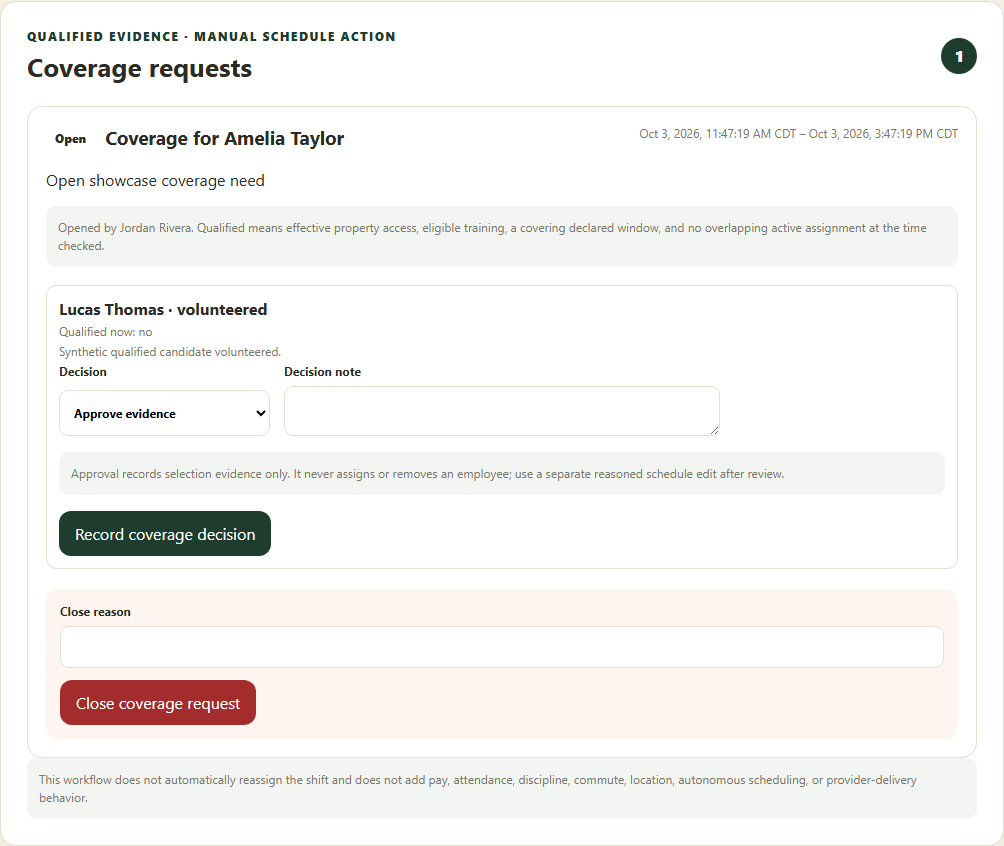Screen dimensions: 1004x846
Task: Click the Open showcase coverage need text
Action: pos(155,181)
